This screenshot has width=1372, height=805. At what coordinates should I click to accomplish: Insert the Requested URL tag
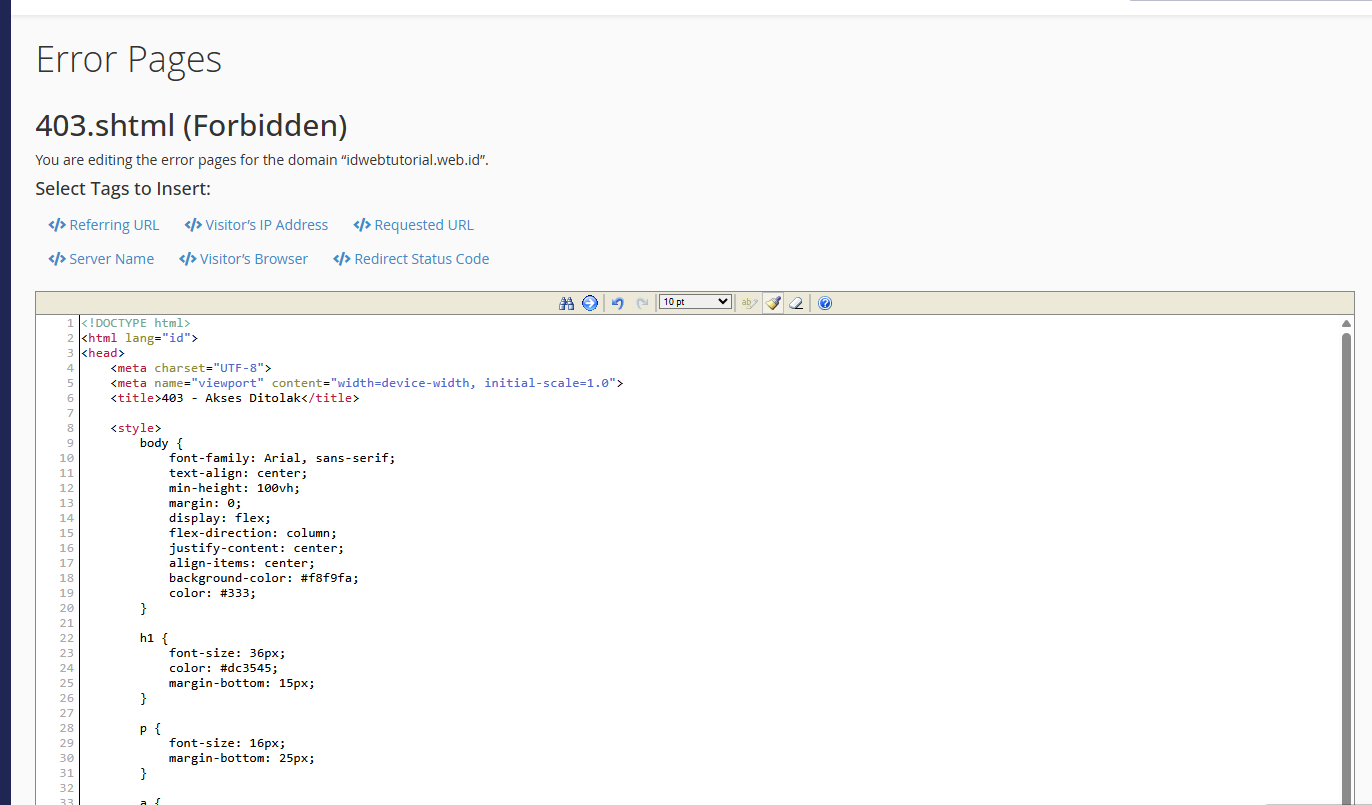point(414,225)
